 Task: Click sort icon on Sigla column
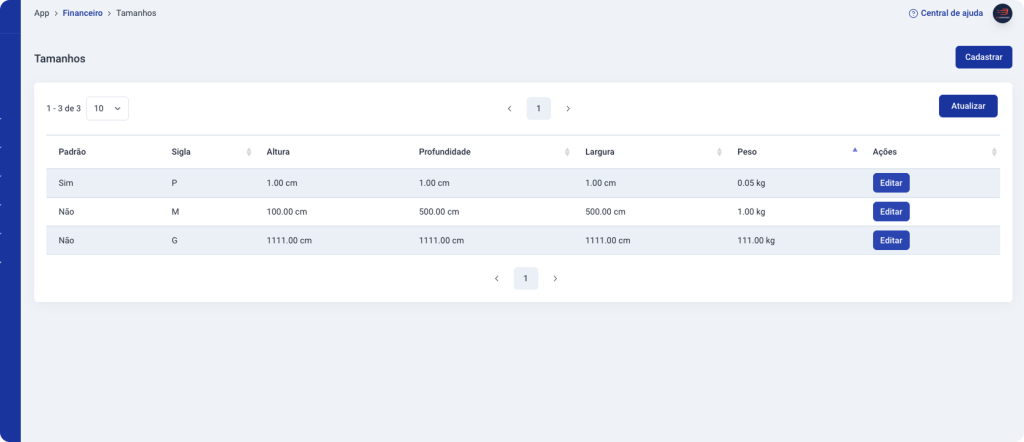click(249, 152)
